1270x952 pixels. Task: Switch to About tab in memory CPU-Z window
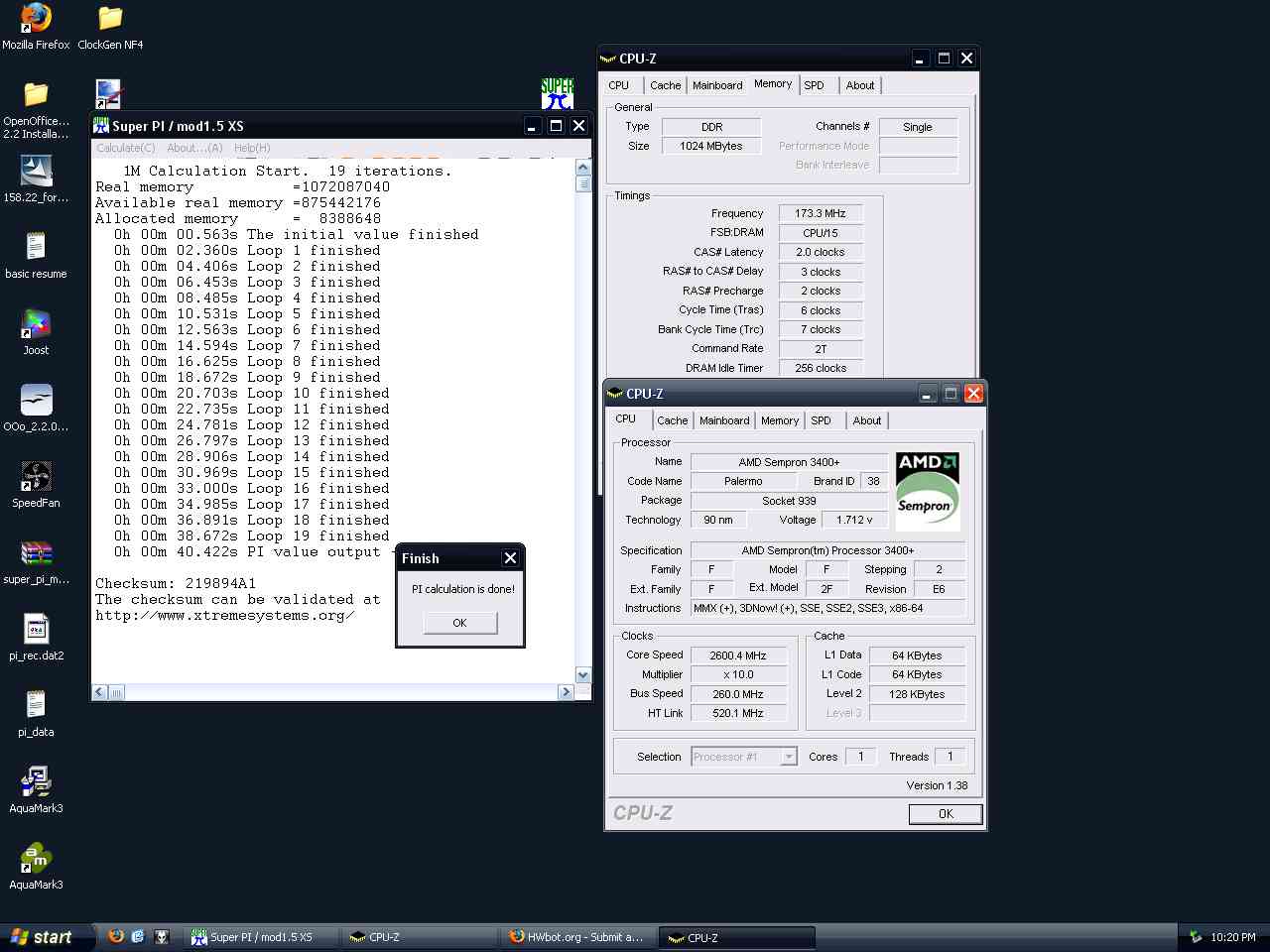tap(860, 85)
